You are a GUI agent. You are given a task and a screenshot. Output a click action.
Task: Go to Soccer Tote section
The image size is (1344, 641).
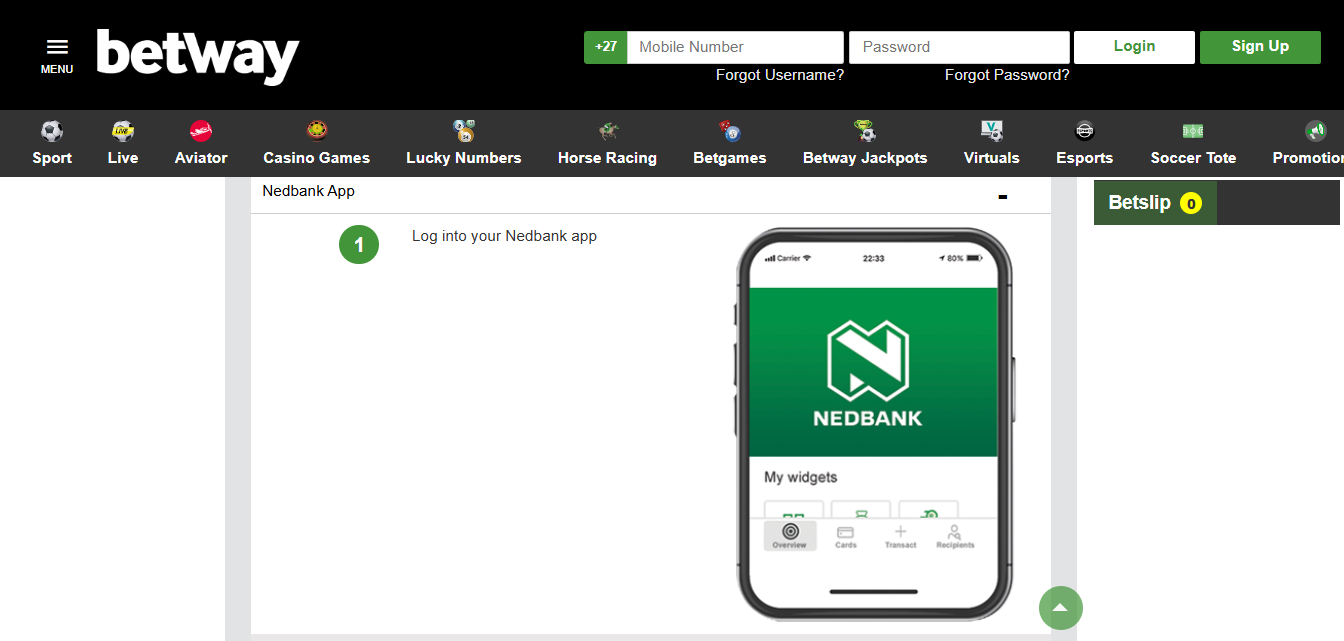pos(1192,130)
